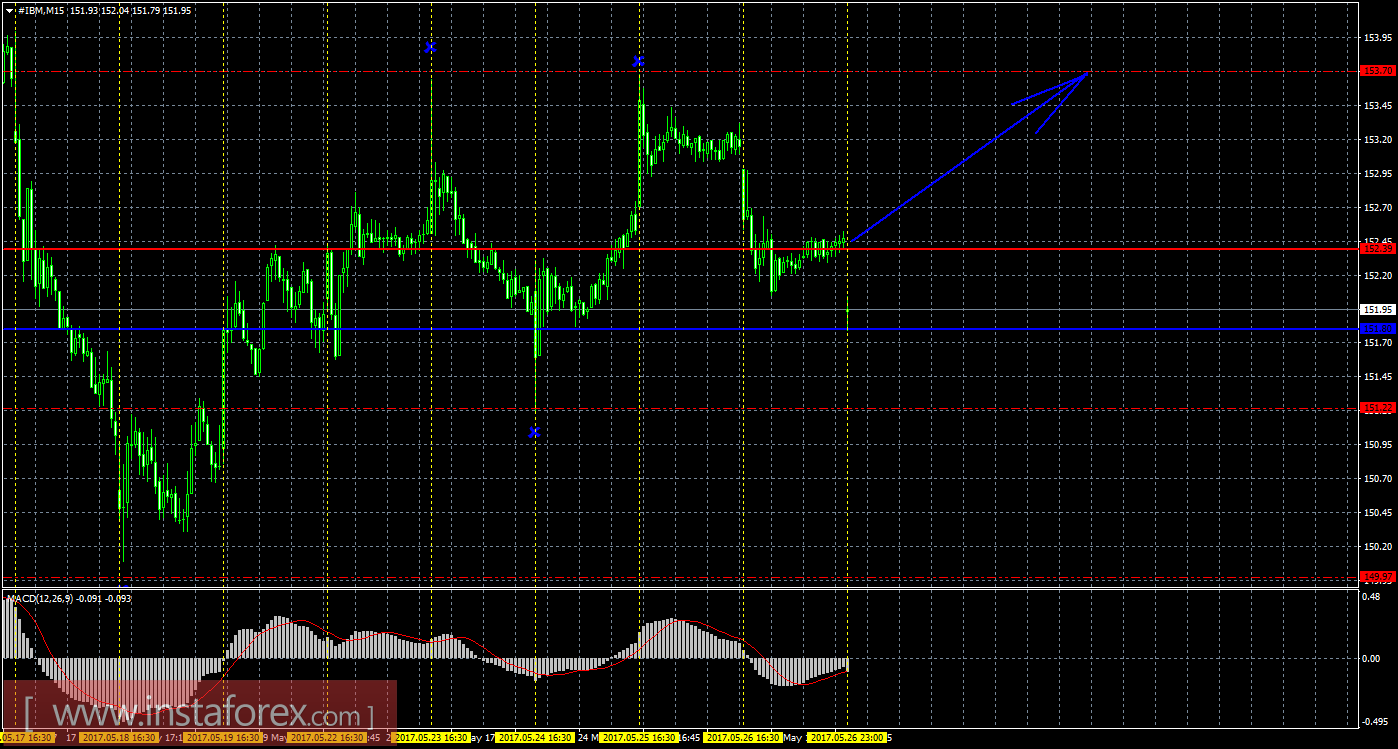Click the red 153.70 price label

[x=1378, y=71]
